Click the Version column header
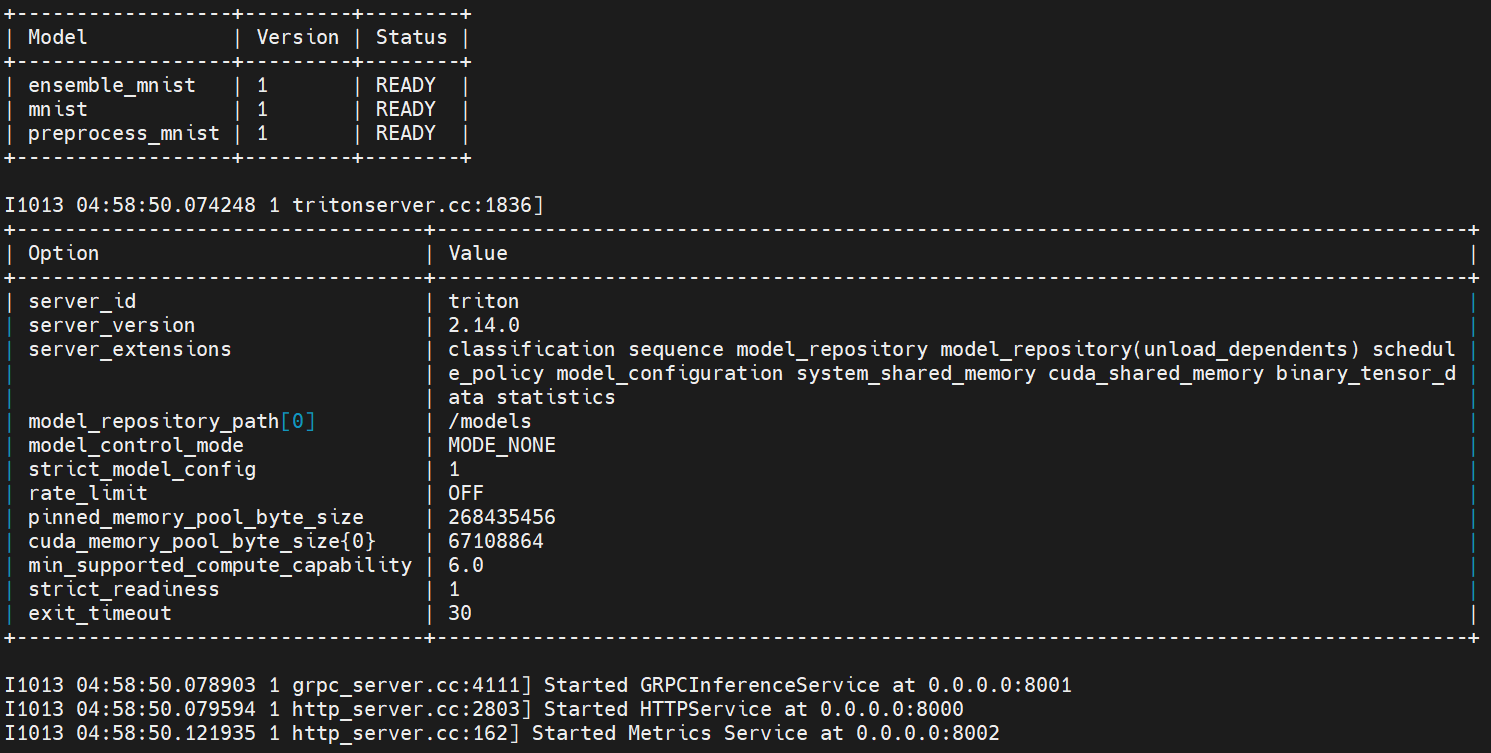The width and height of the screenshot is (1491, 753). coord(297,37)
